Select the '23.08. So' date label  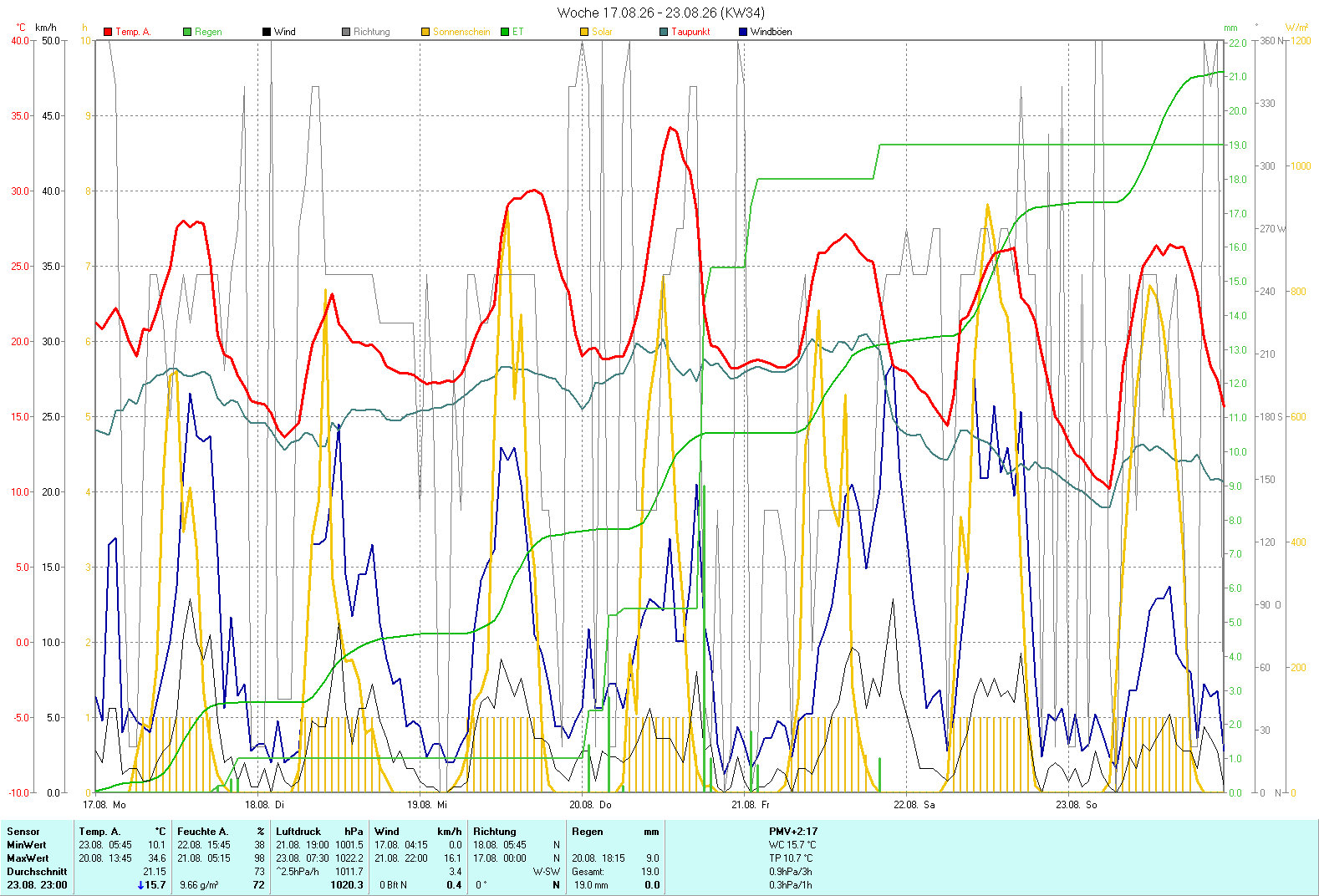point(1077,805)
